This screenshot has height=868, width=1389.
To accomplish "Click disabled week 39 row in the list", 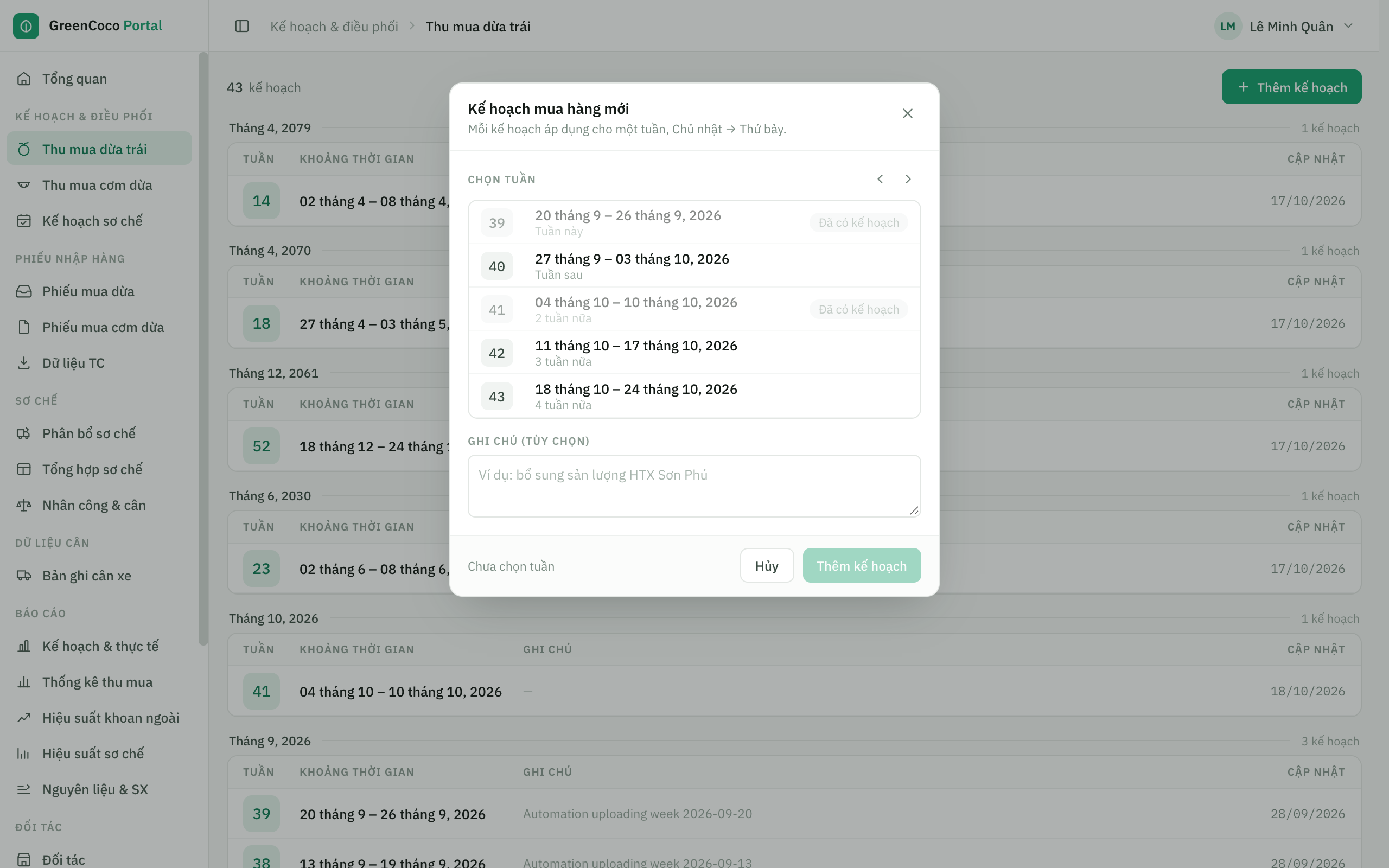I will (694, 222).
